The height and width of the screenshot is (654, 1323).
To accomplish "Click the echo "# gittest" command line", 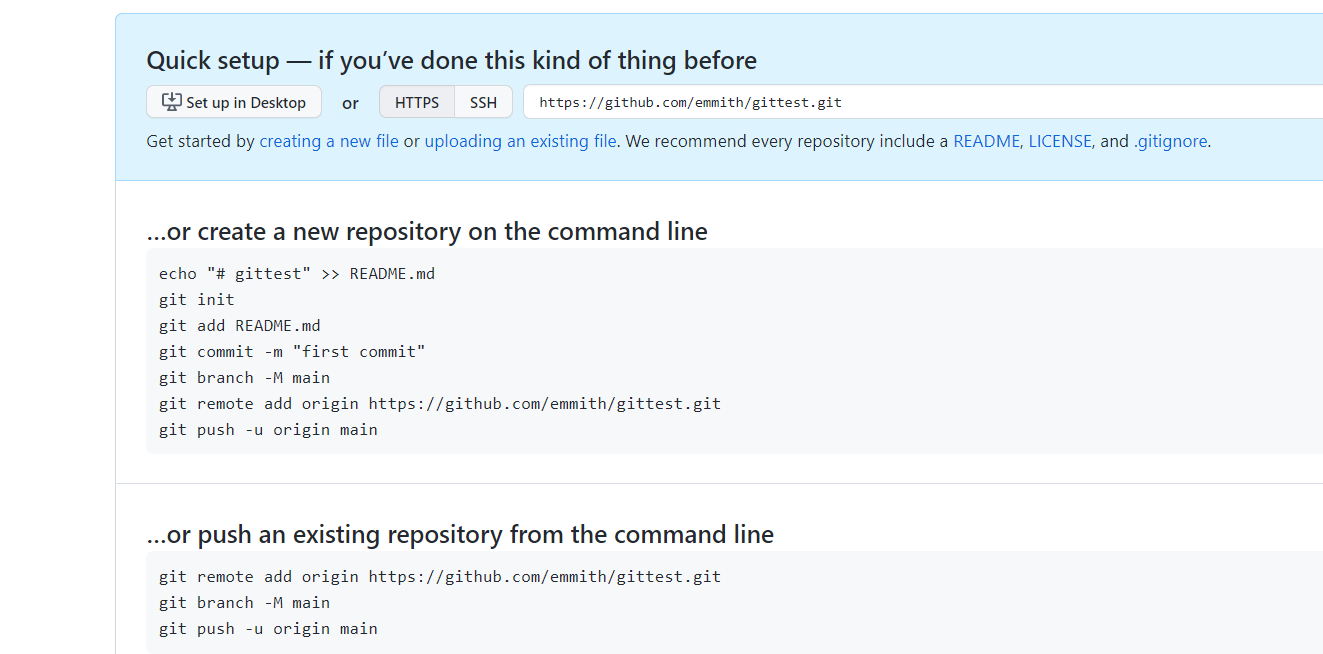I will [x=297, y=273].
